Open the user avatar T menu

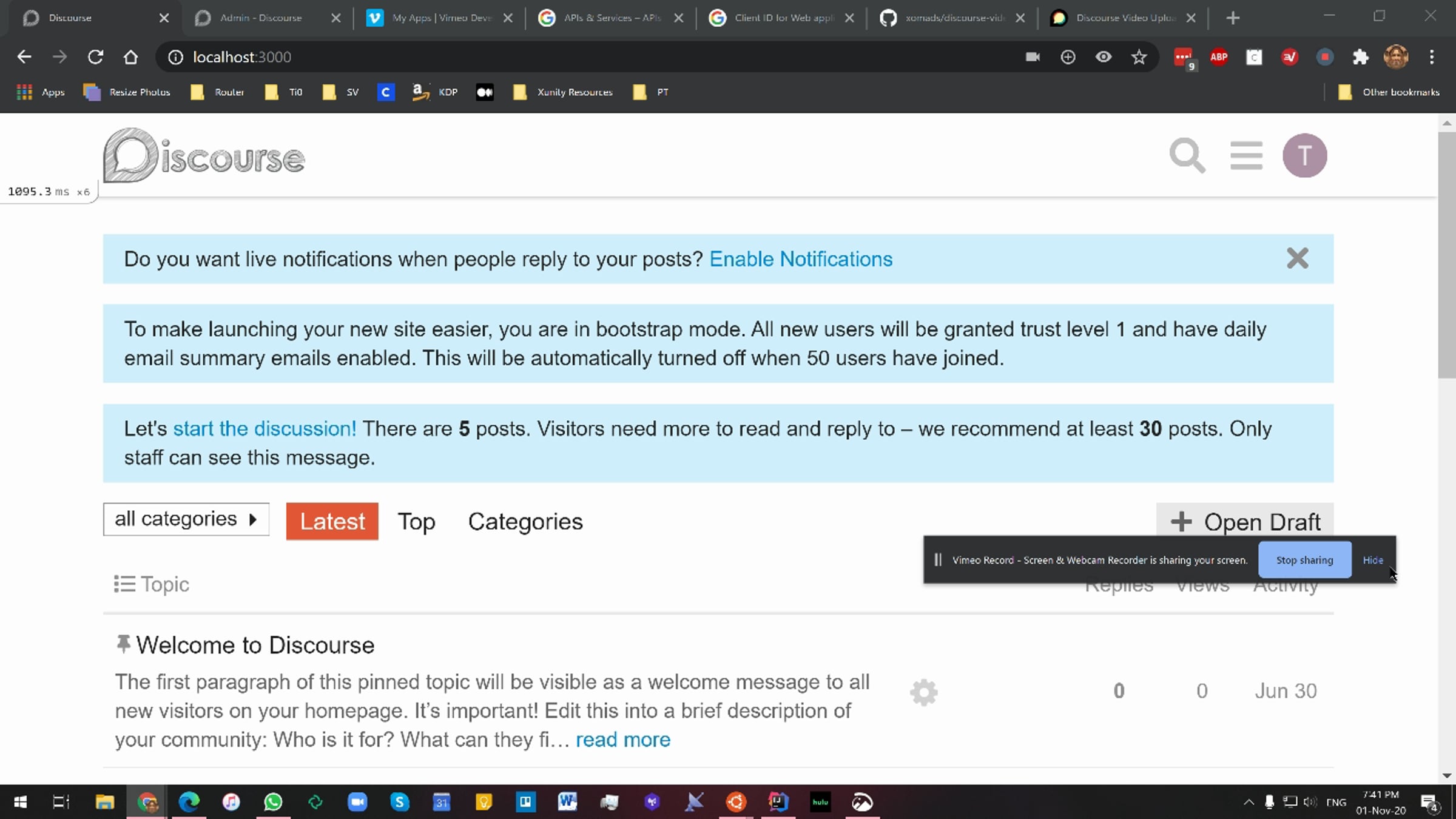pos(1304,156)
